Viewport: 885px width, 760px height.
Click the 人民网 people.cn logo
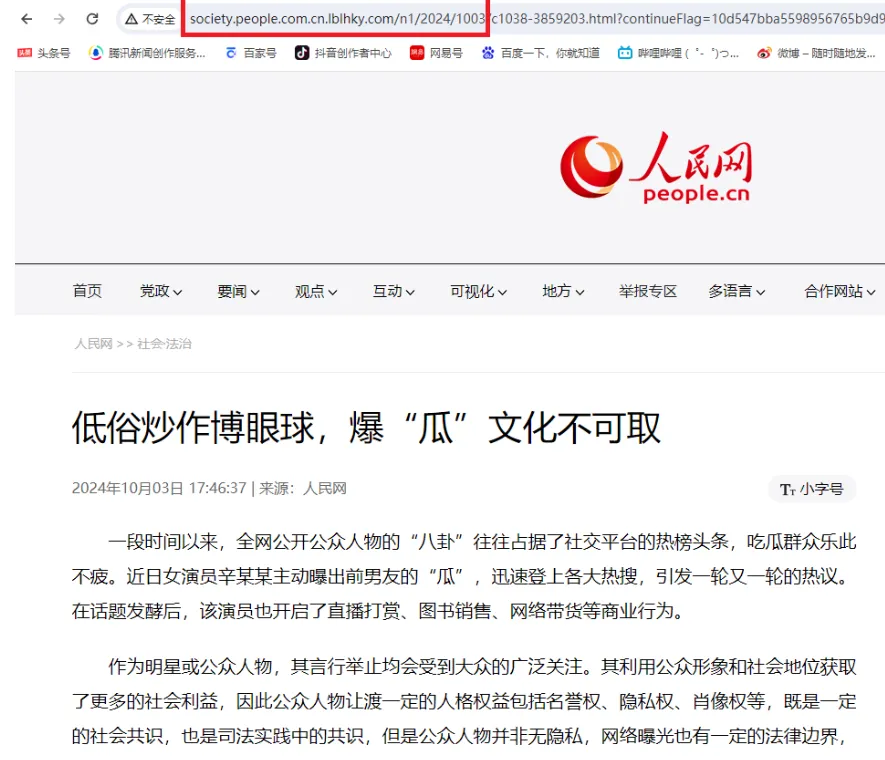click(x=655, y=167)
